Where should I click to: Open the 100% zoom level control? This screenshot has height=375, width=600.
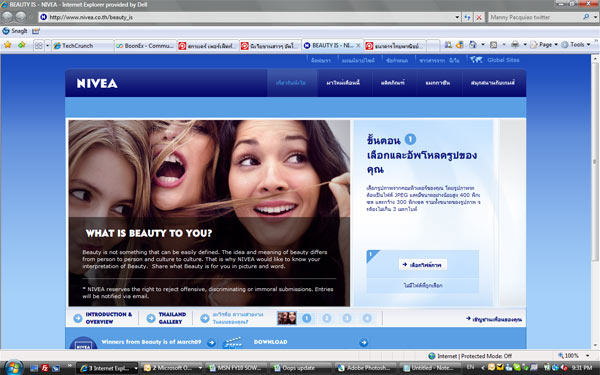pos(574,356)
